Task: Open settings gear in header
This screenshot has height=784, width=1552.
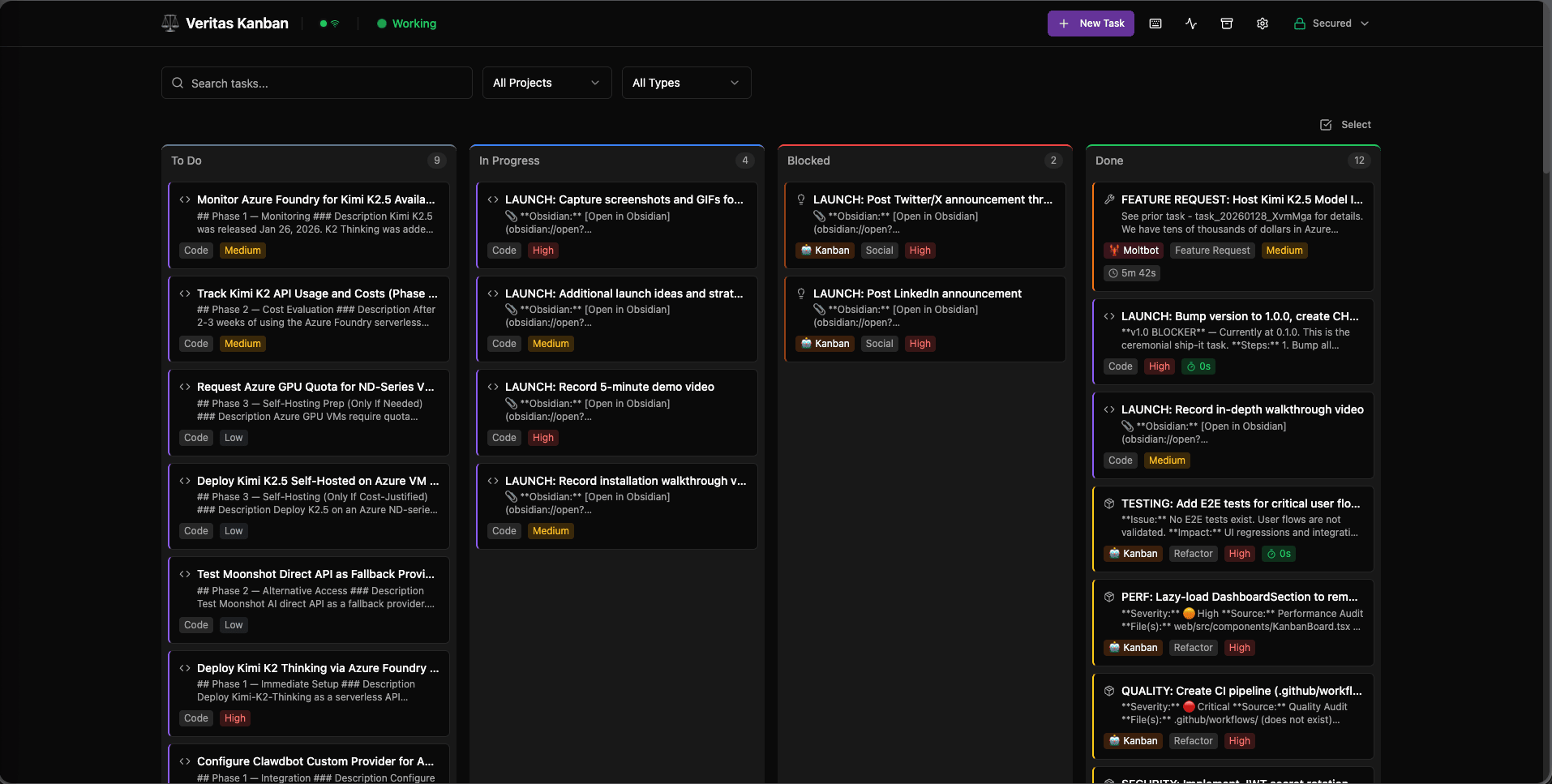Action: [x=1263, y=24]
